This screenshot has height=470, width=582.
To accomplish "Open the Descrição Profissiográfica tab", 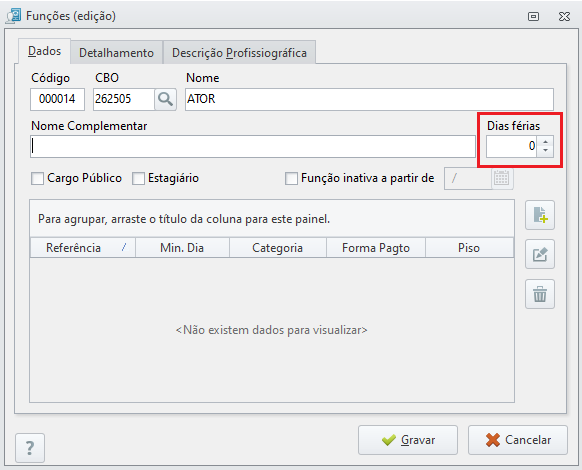I will (239, 53).
